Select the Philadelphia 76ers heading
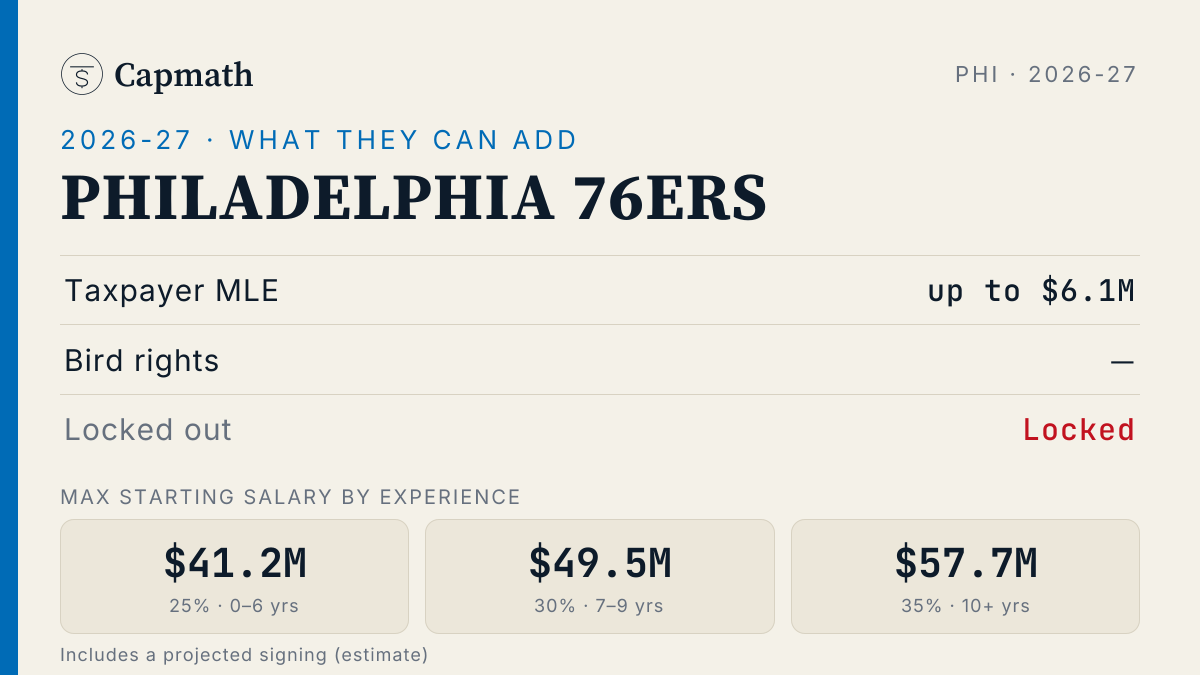The height and width of the screenshot is (675, 1200). 414,198
